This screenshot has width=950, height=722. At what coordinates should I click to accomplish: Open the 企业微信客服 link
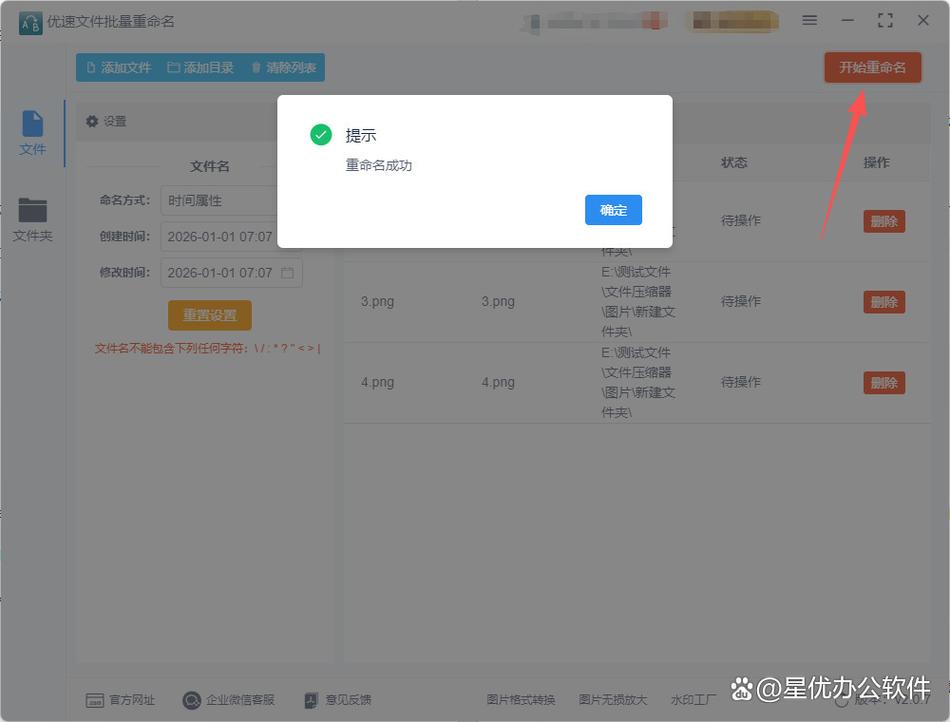pos(228,700)
